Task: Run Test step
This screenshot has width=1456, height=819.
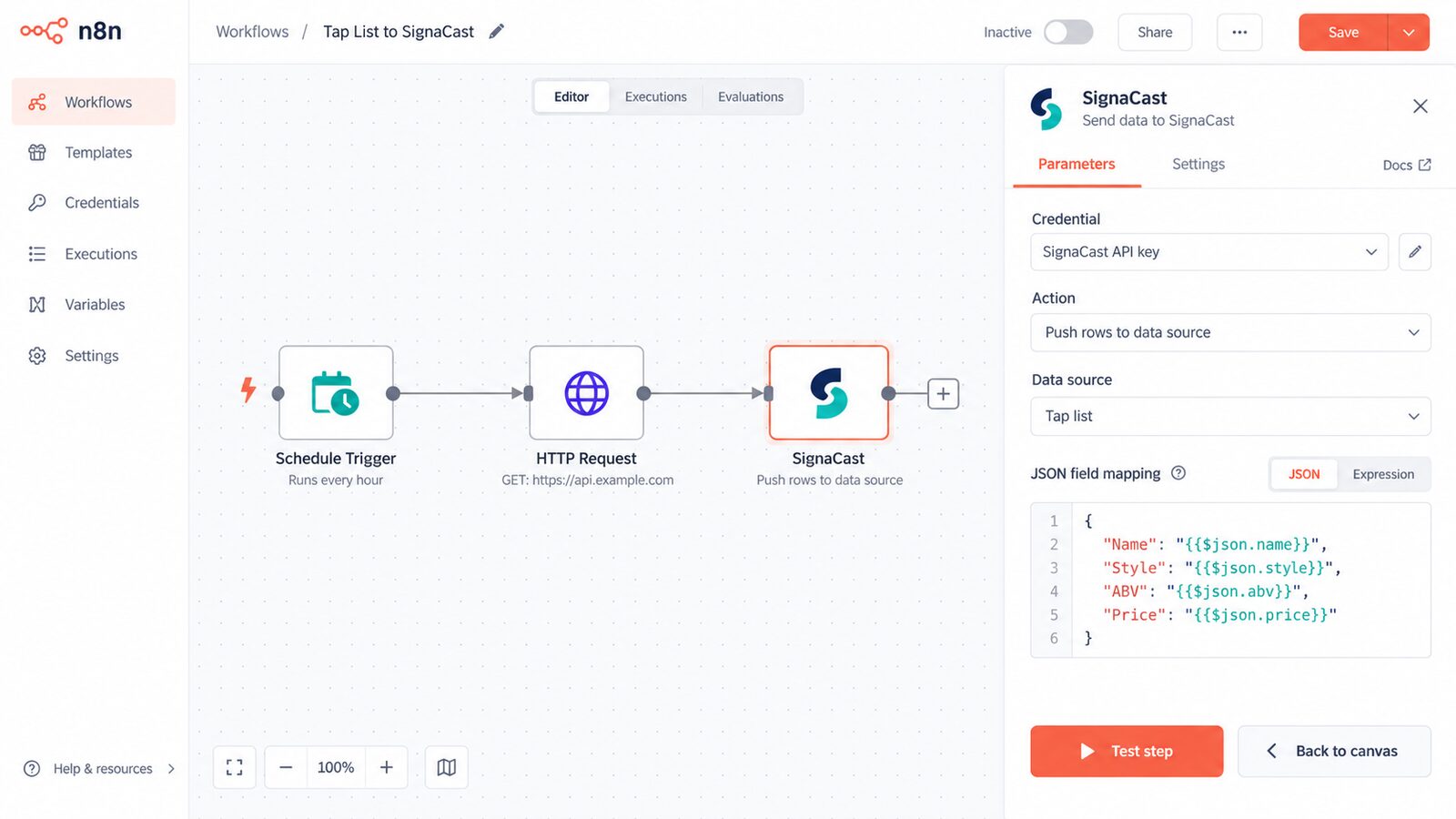Action: pos(1127,751)
